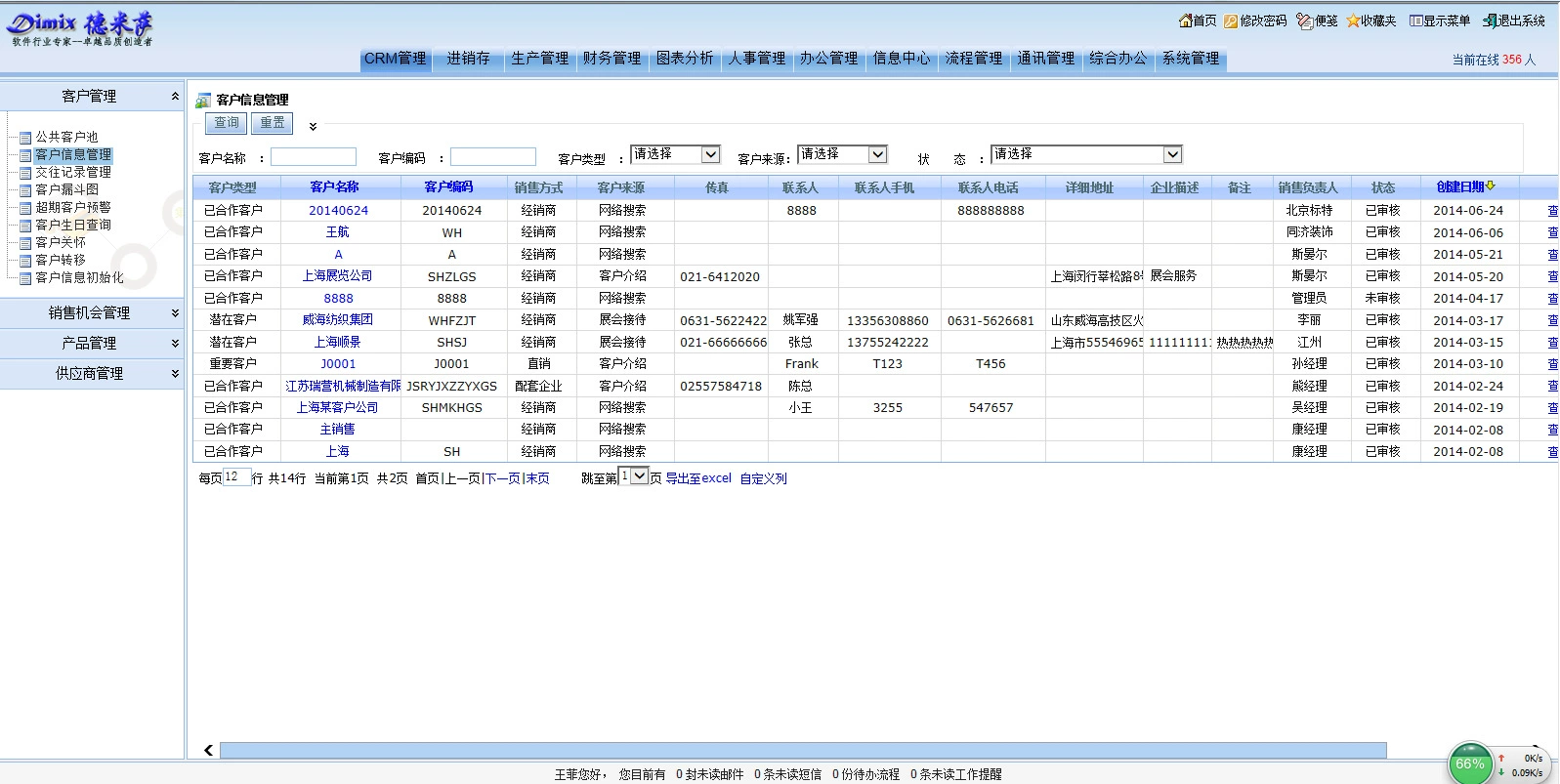Viewport: 1560px width, 784px height.
Task: Go to 下一页 next page link
Action: 504,478
